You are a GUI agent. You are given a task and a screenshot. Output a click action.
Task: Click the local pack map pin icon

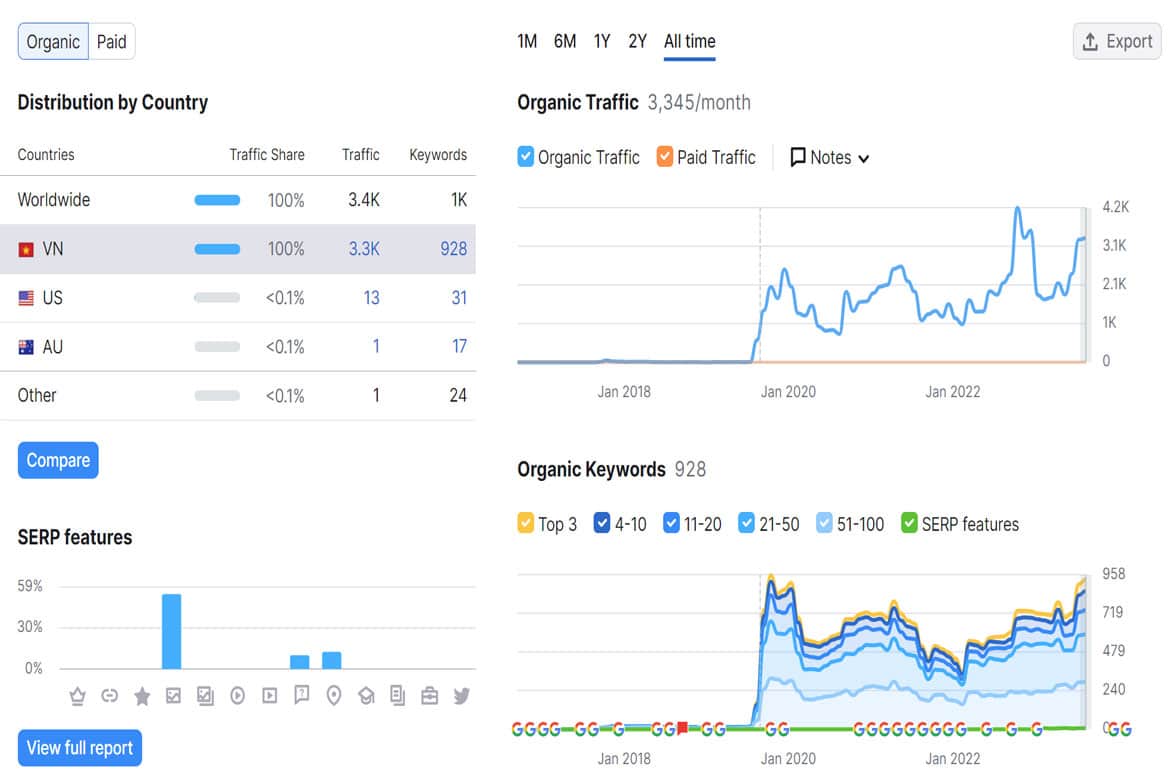[334, 696]
